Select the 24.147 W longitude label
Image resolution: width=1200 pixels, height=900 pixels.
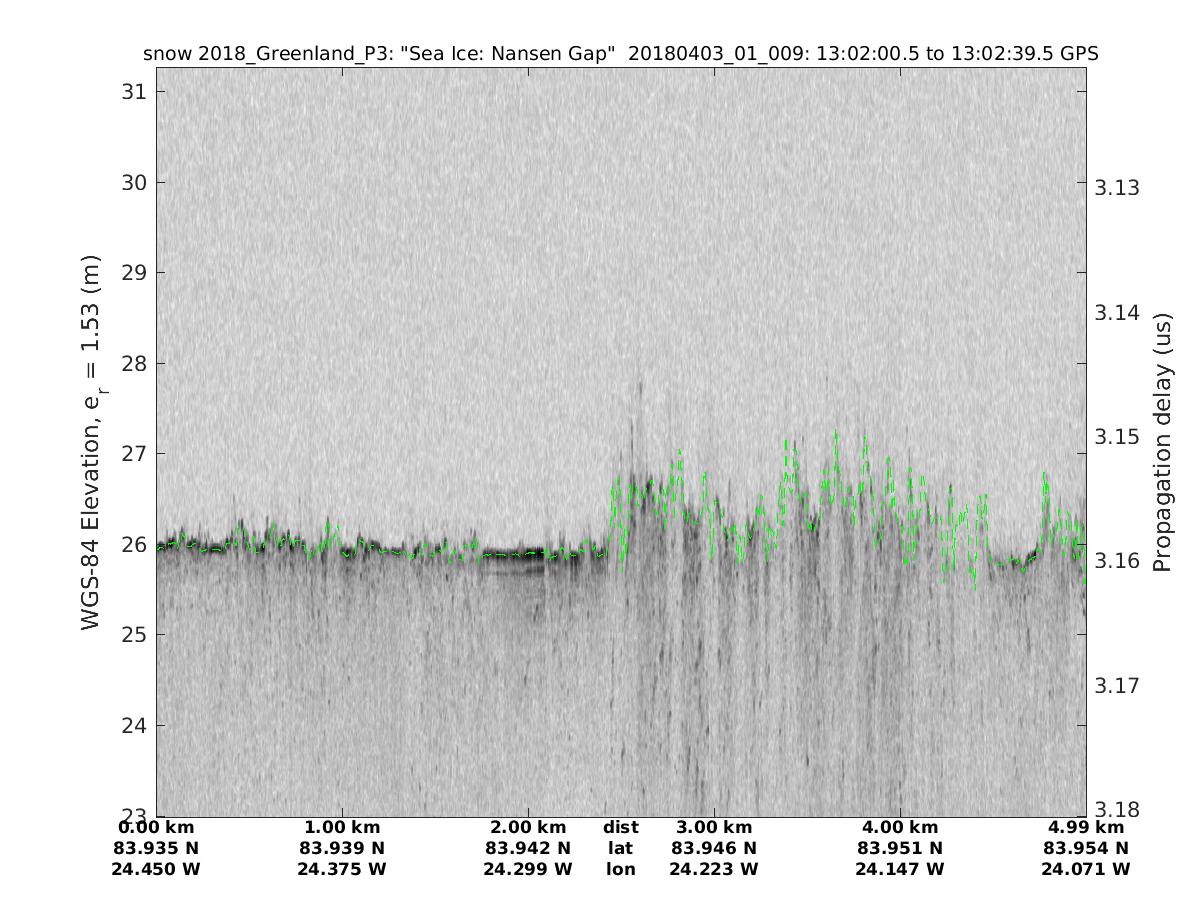[x=900, y=869]
